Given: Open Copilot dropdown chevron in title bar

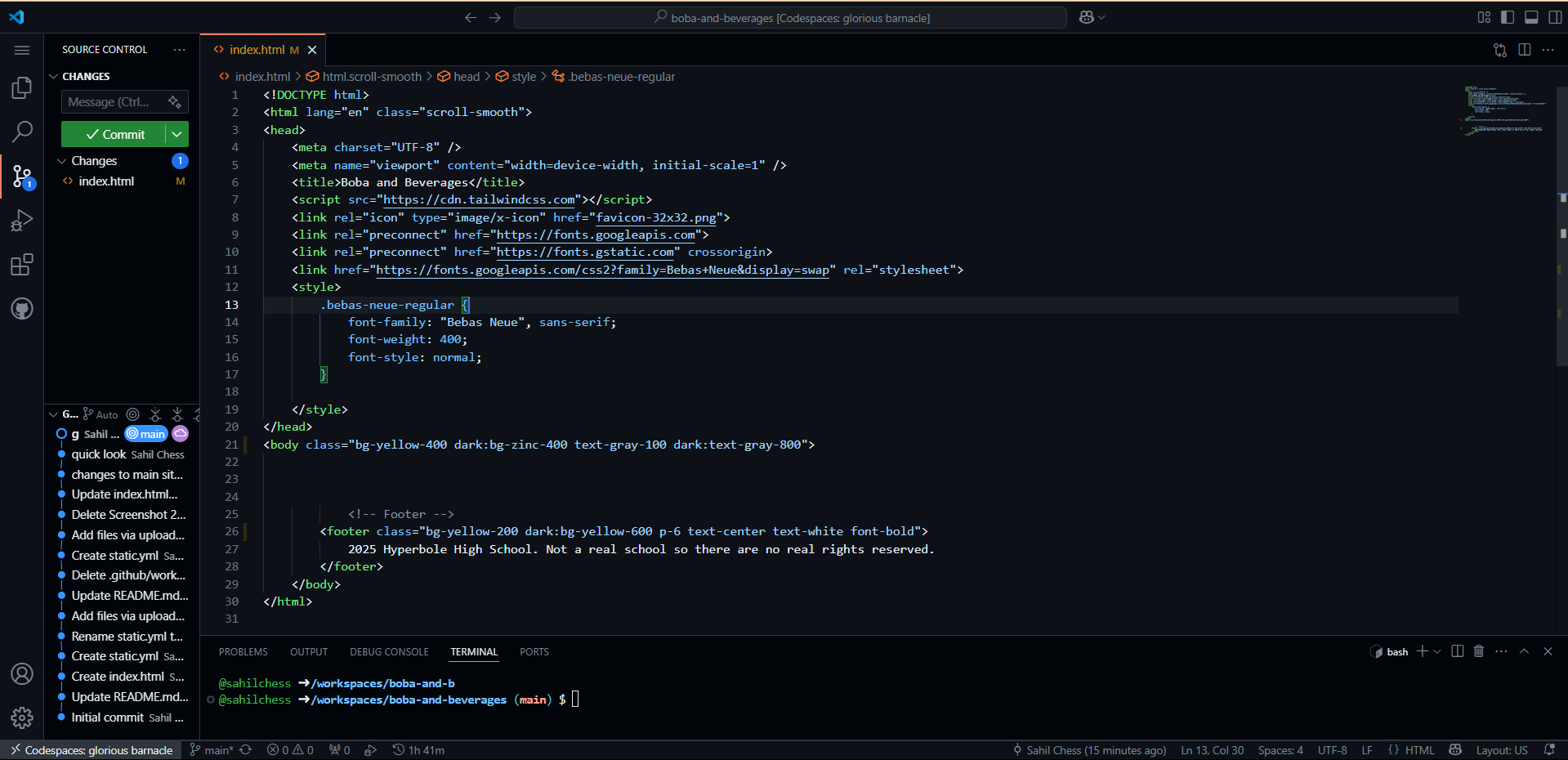Looking at the screenshot, I should (1102, 17).
